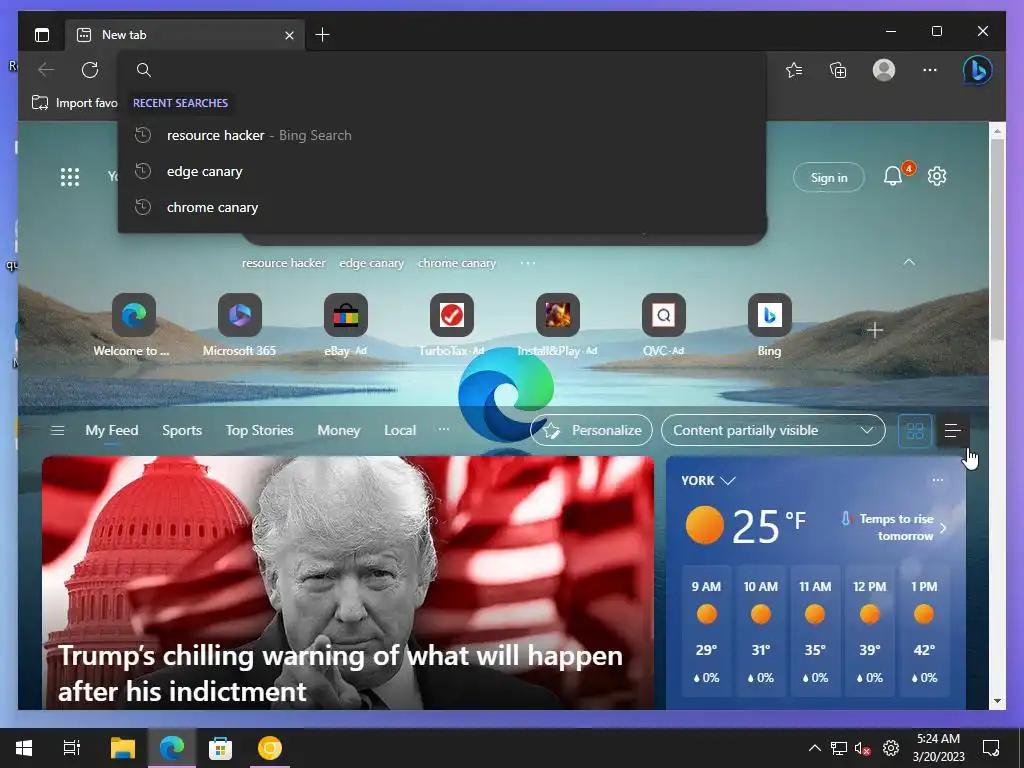
Task: Click the Personalize button
Action: coord(592,430)
